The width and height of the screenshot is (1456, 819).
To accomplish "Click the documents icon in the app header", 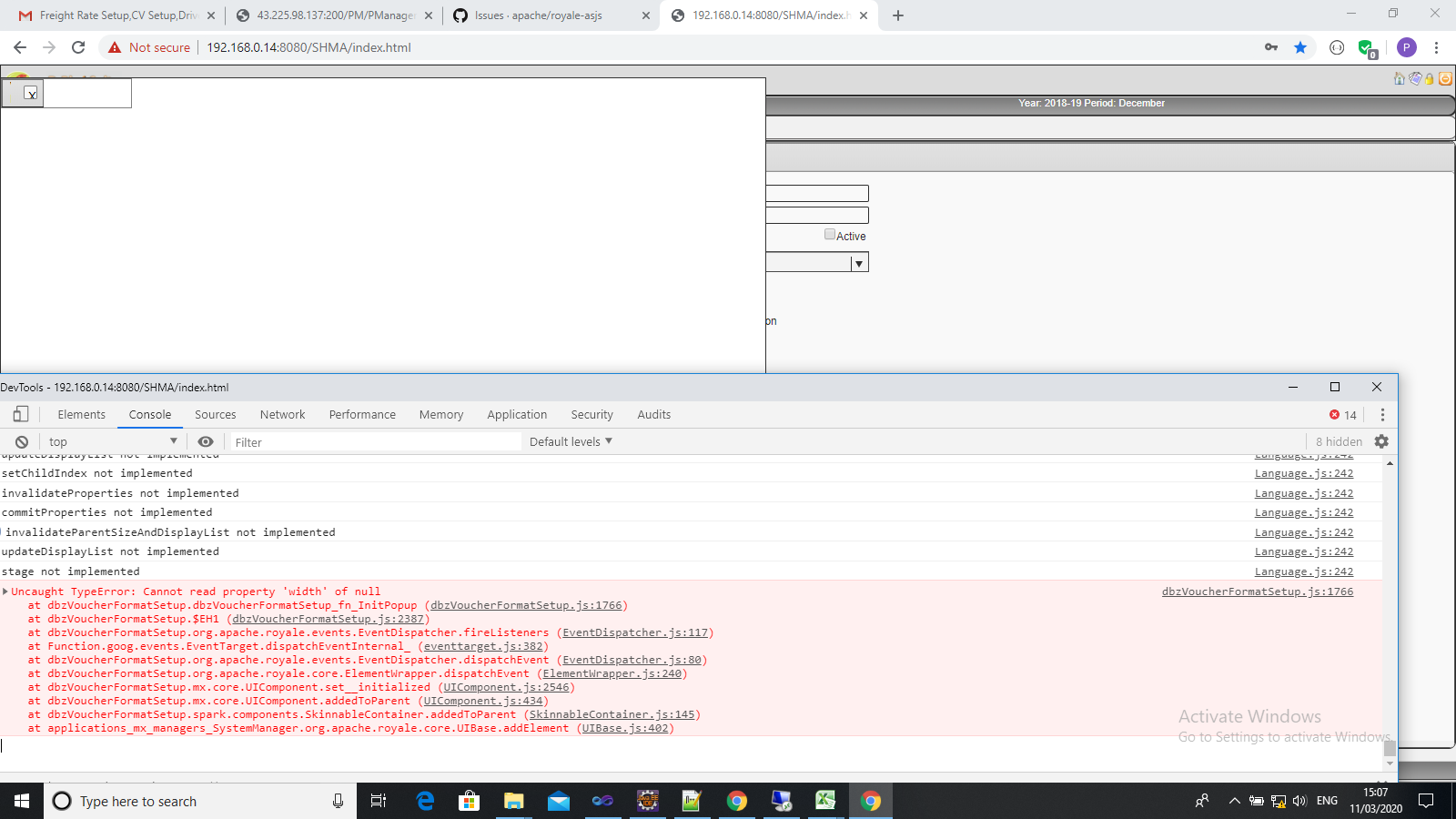I will point(1415,79).
